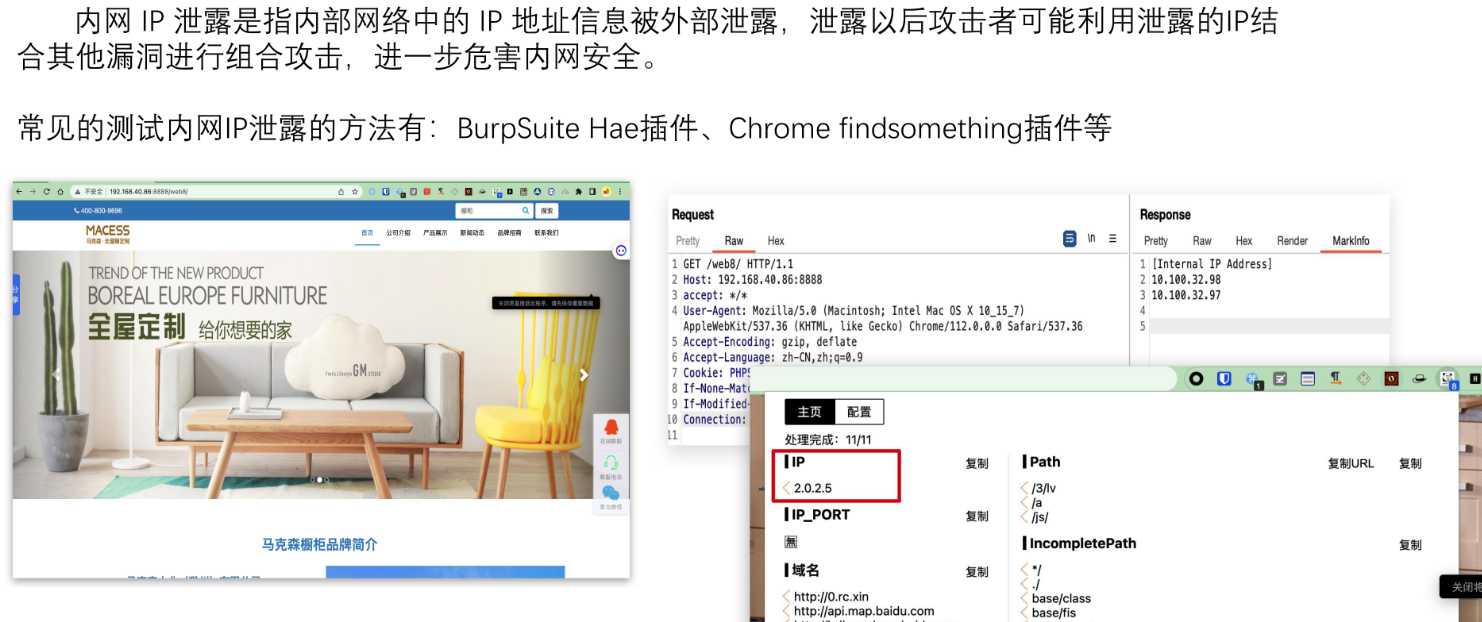Go to next carousel slide with right arrow
Screen dimensions: 1482x622
pos(584,375)
